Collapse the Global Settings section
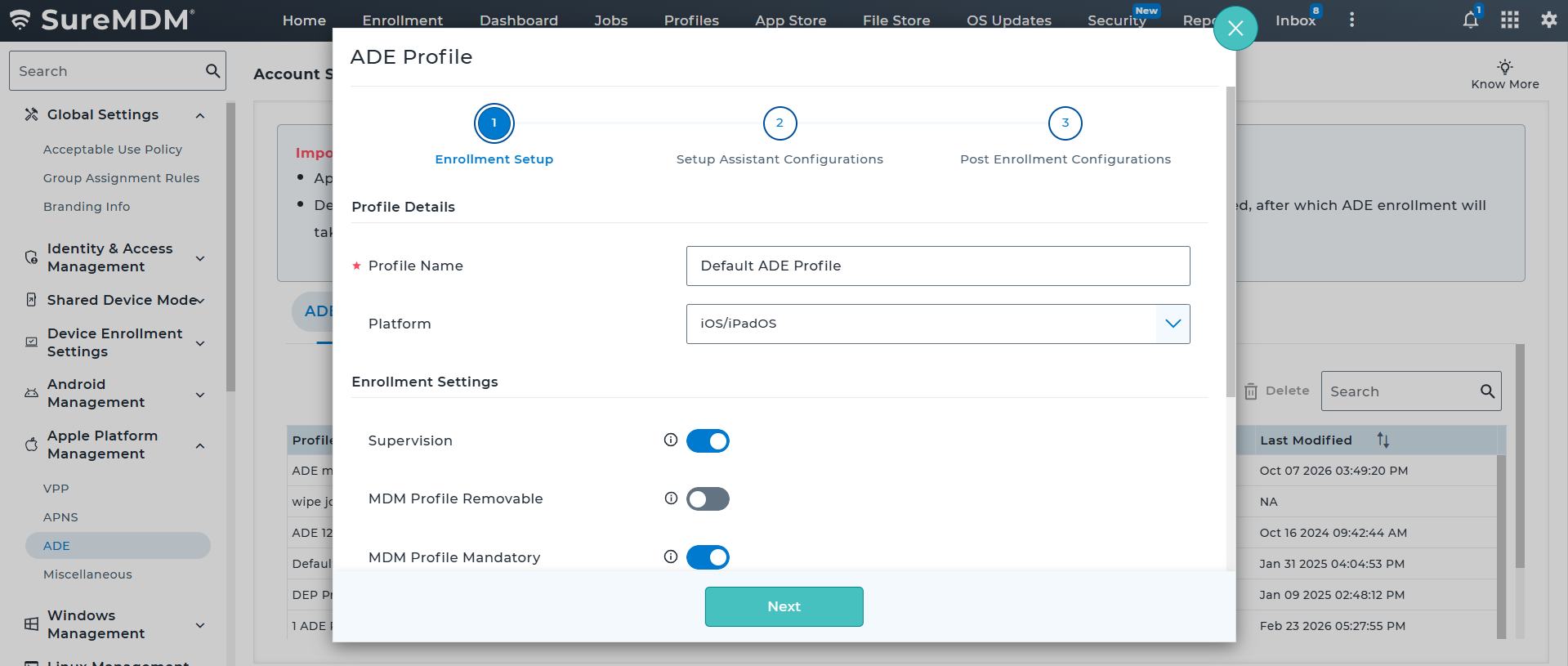Screen dimensions: 1568x666 click(x=200, y=115)
